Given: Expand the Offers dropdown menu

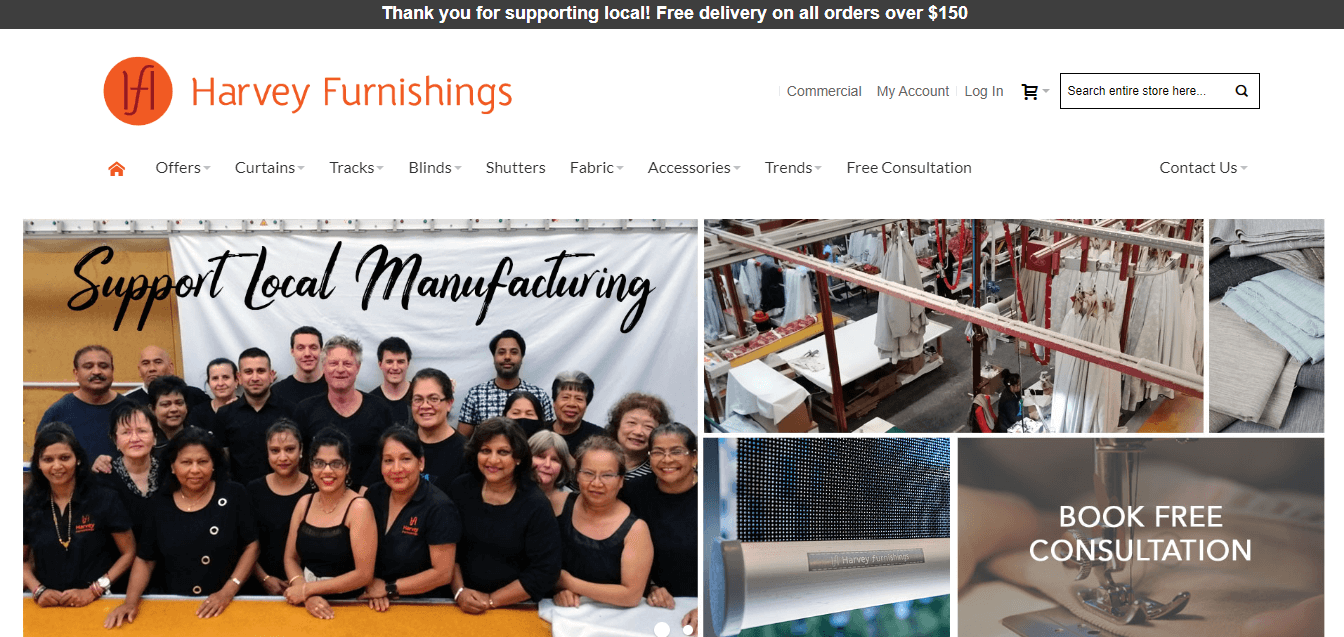Looking at the screenshot, I should [x=183, y=168].
